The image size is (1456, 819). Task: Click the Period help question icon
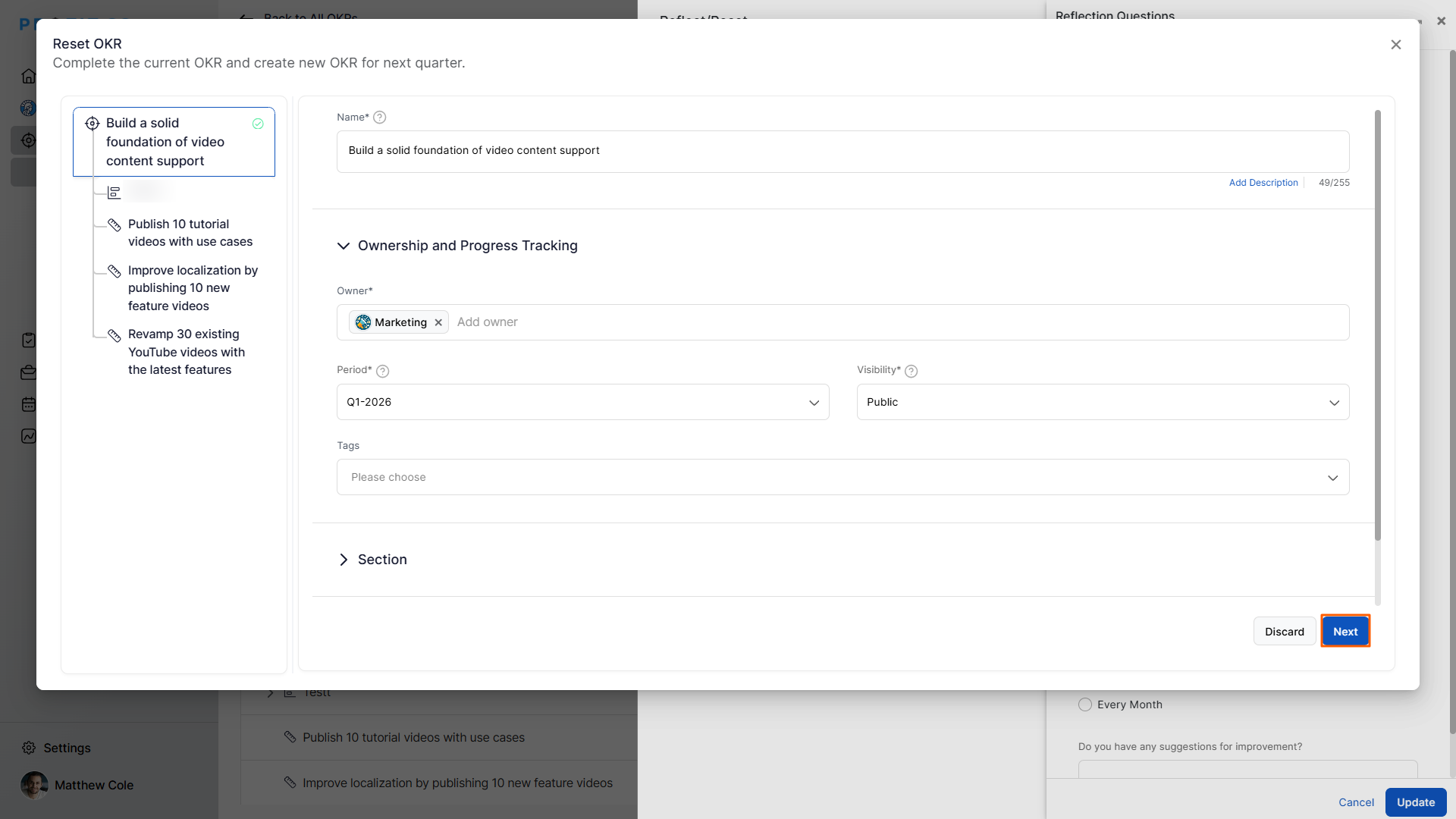click(383, 371)
